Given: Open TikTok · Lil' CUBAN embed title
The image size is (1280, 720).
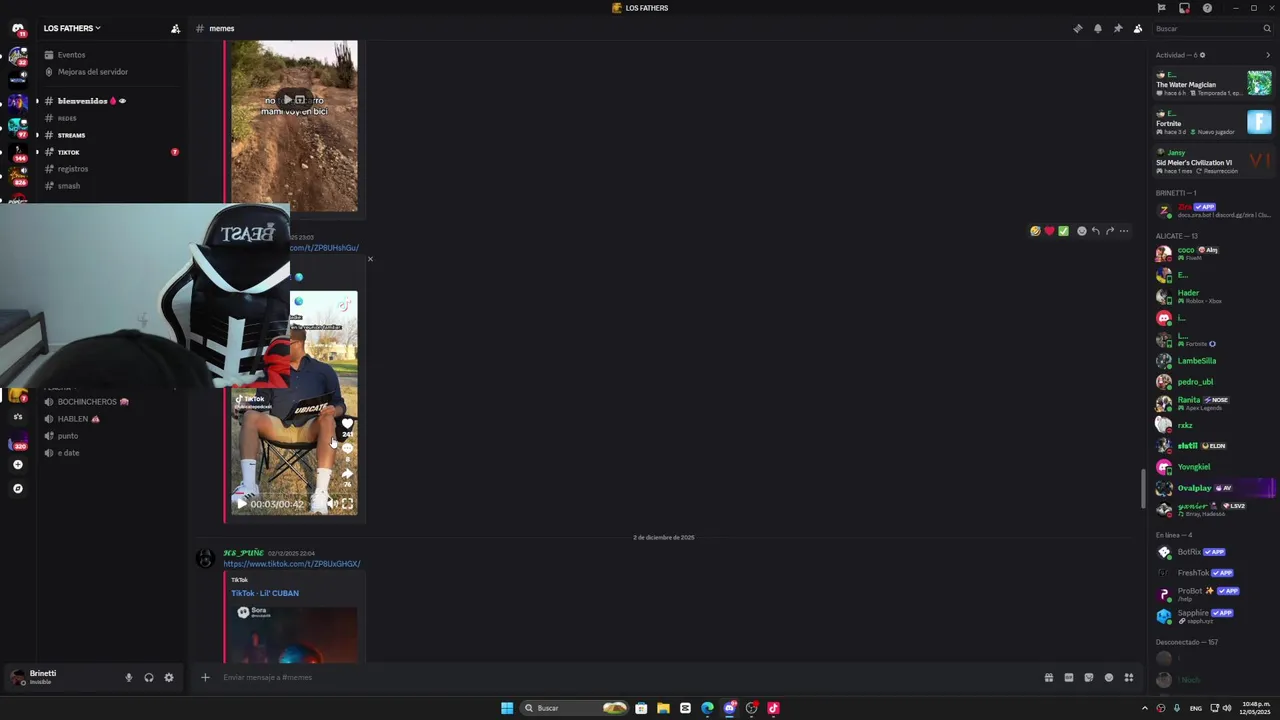Looking at the screenshot, I should point(265,593).
